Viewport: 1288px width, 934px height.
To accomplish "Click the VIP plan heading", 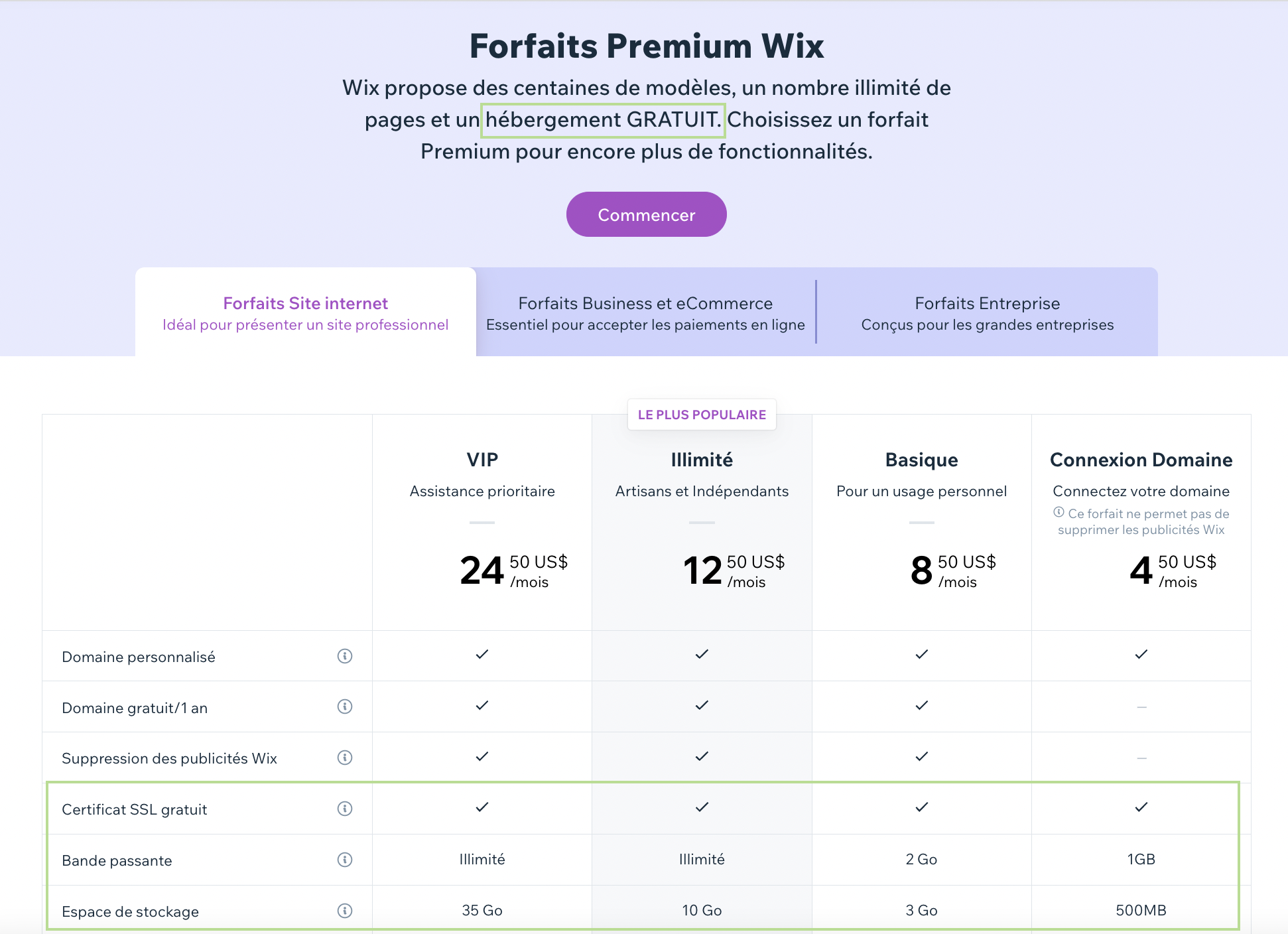I will [482, 460].
